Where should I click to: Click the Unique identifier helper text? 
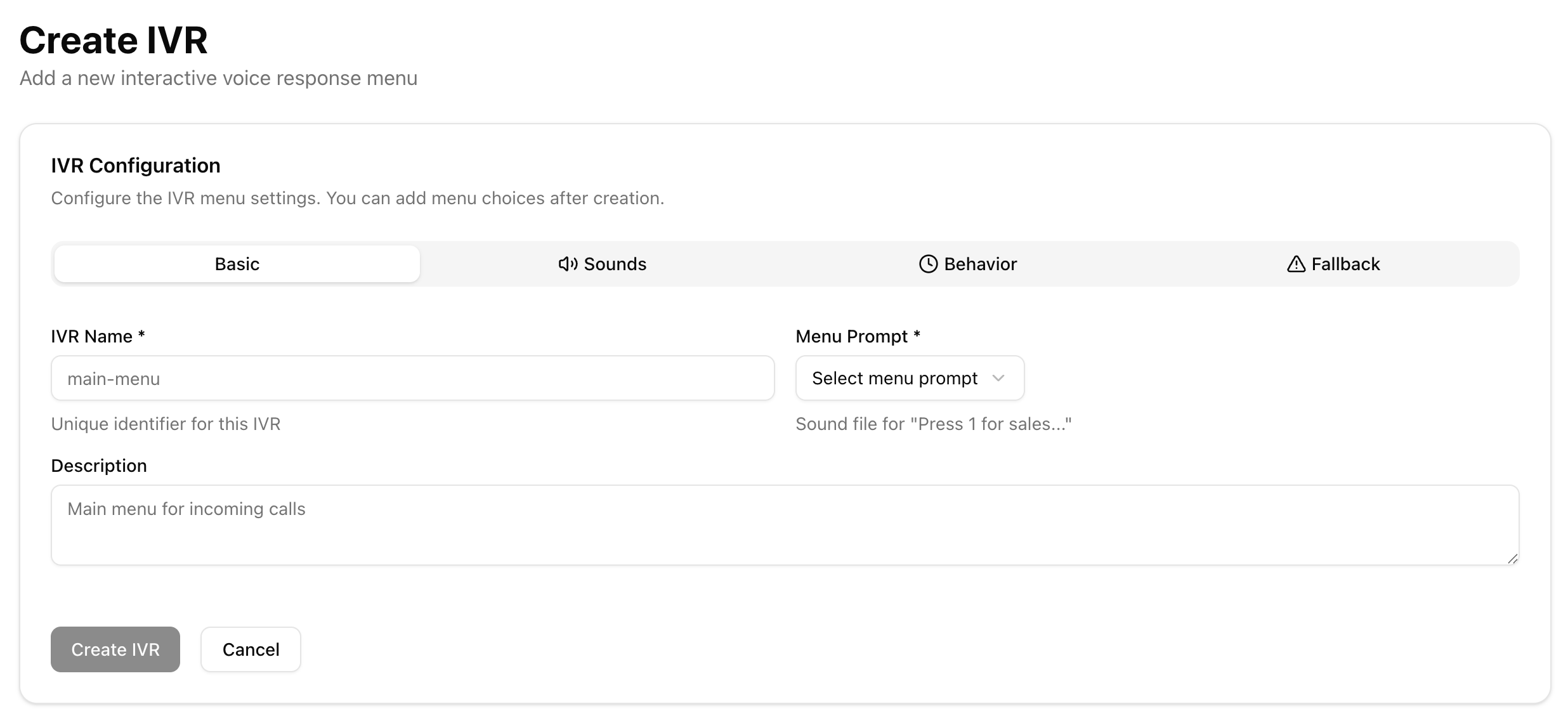pyautogui.click(x=166, y=424)
